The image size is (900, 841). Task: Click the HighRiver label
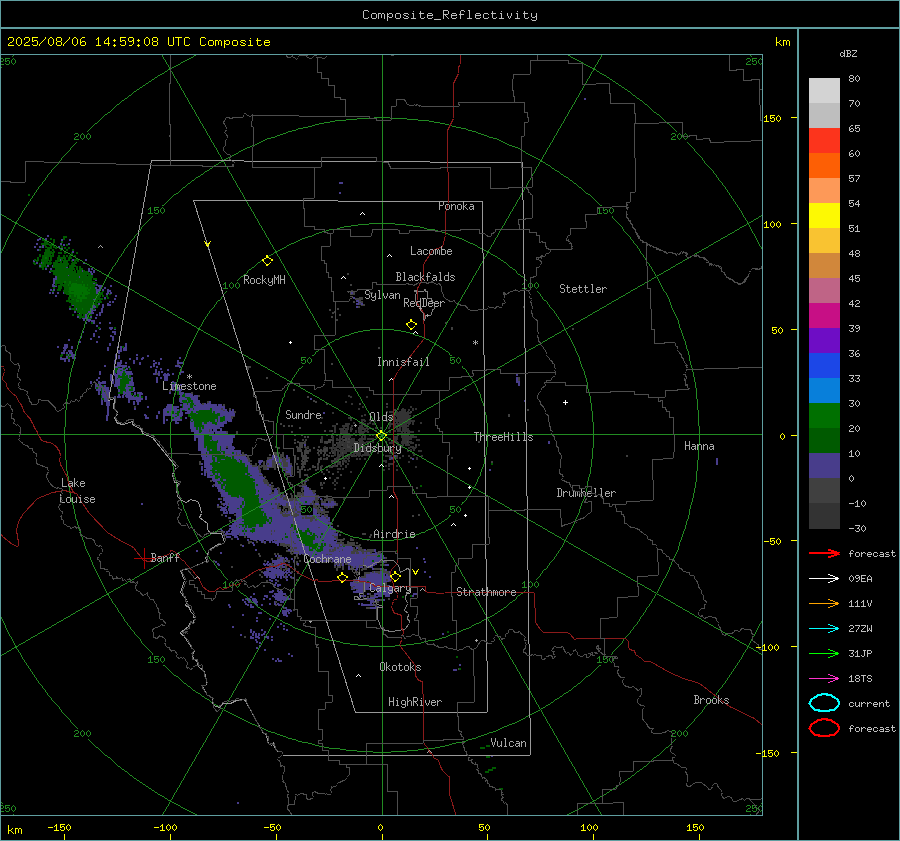point(415,702)
